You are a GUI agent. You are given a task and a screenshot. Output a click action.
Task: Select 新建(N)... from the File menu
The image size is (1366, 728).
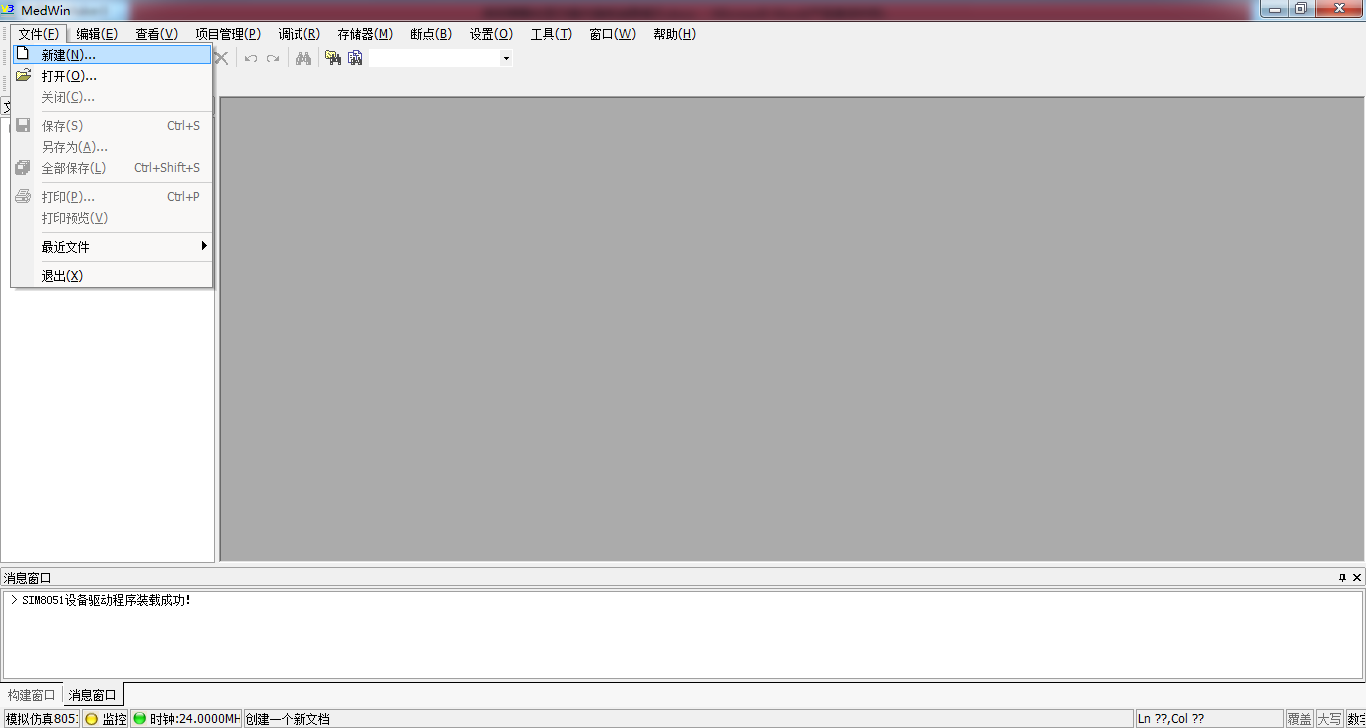pyautogui.click(x=112, y=55)
